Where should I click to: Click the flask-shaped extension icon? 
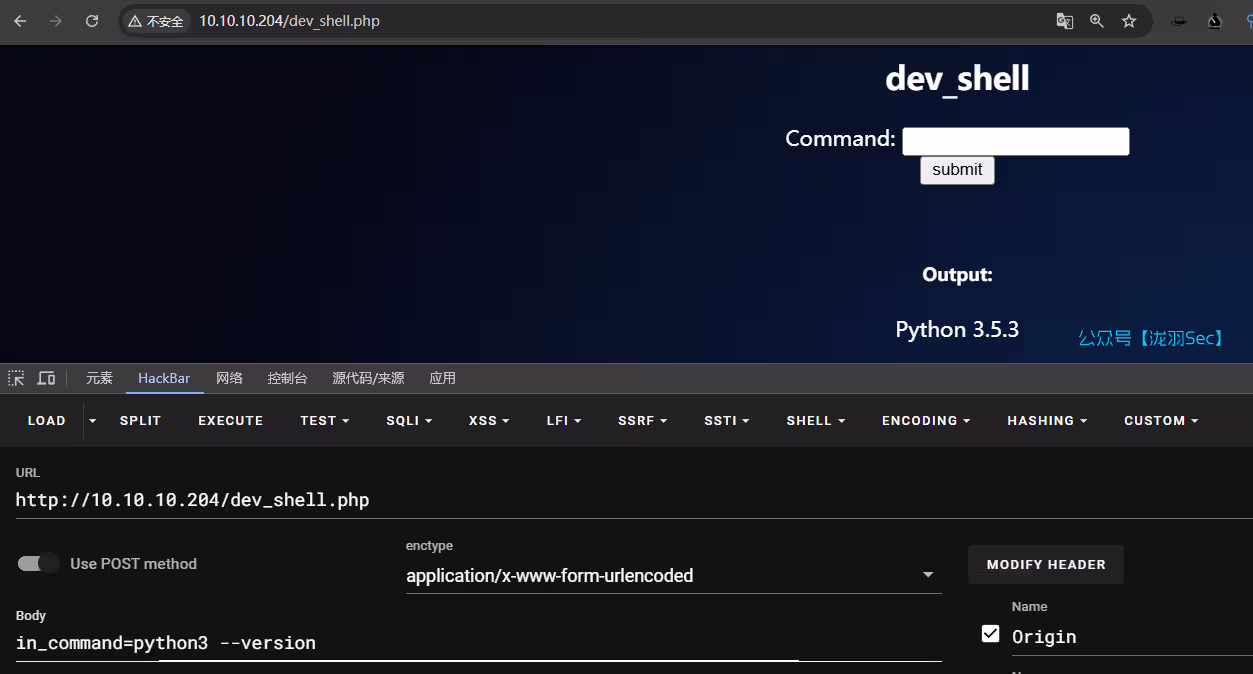tap(1214, 20)
